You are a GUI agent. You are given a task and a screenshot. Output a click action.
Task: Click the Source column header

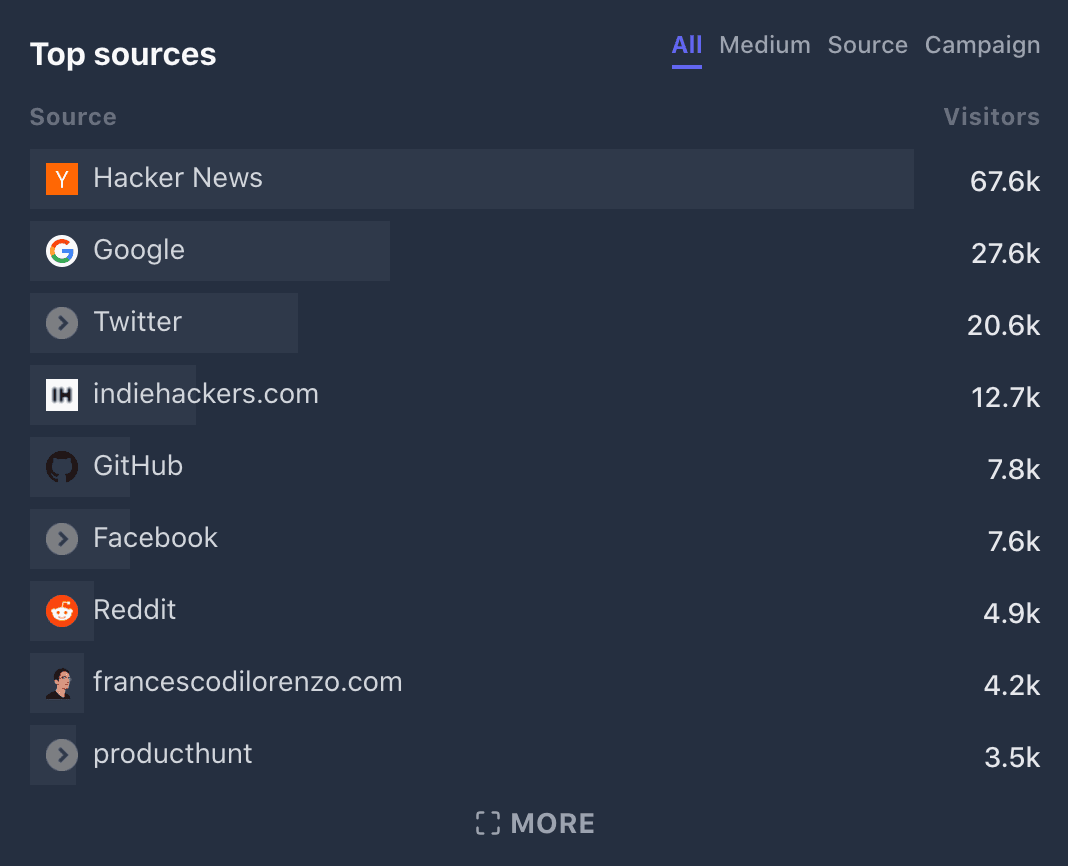click(73, 117)
